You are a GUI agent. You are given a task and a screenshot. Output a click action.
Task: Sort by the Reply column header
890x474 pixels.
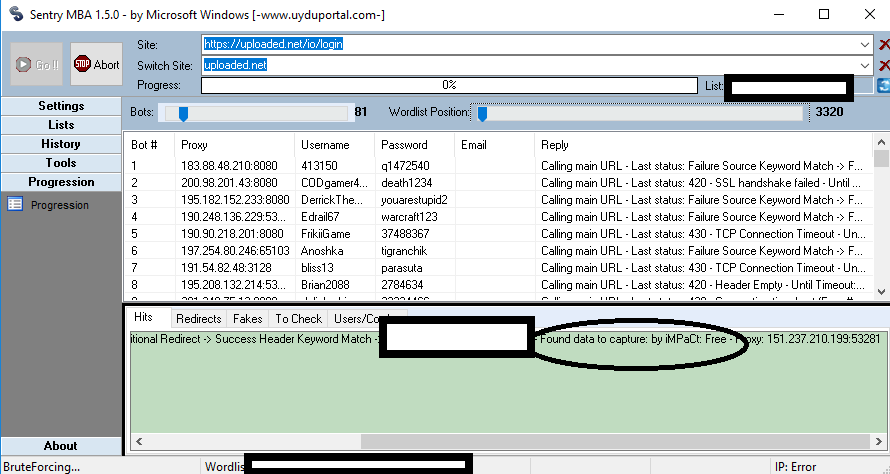tap(703, 145)
